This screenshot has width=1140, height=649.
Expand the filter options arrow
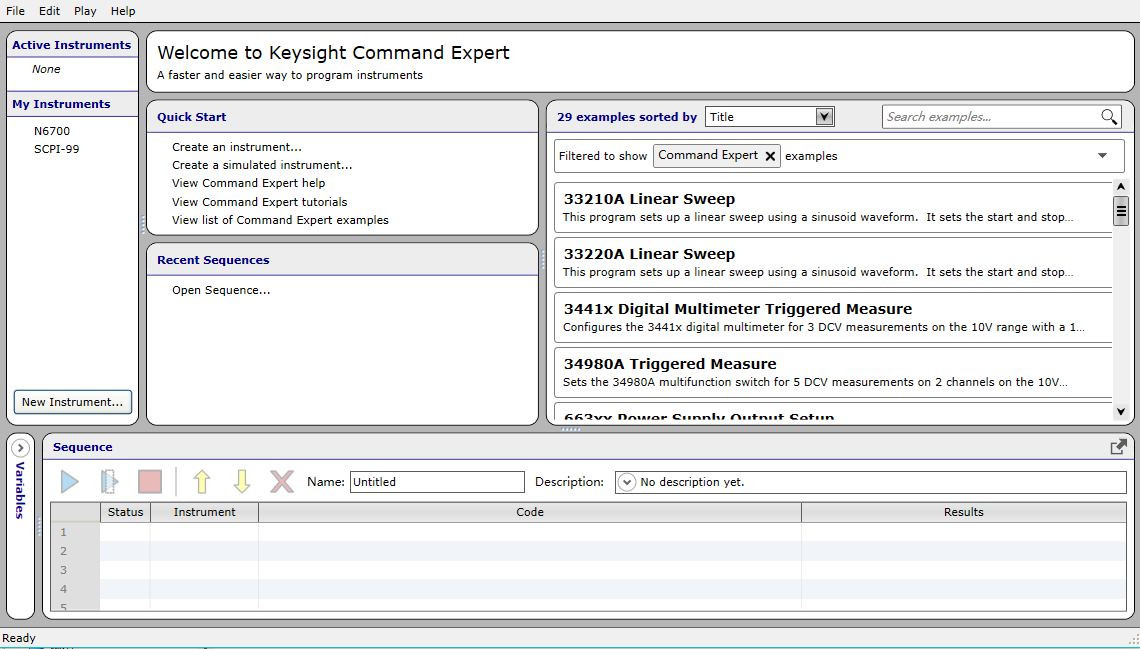pyautogui.click(x=1102, y=156)
